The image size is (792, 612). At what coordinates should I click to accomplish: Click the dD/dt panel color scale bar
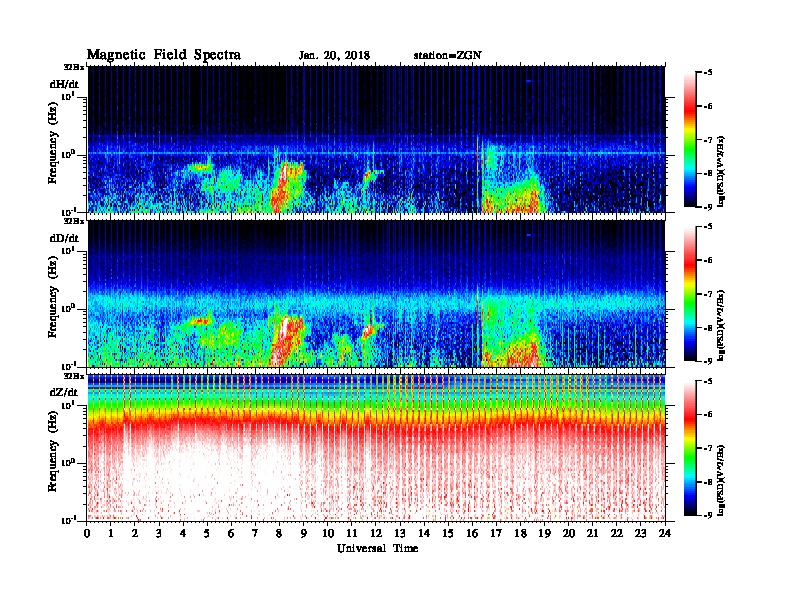pos(690,294)
